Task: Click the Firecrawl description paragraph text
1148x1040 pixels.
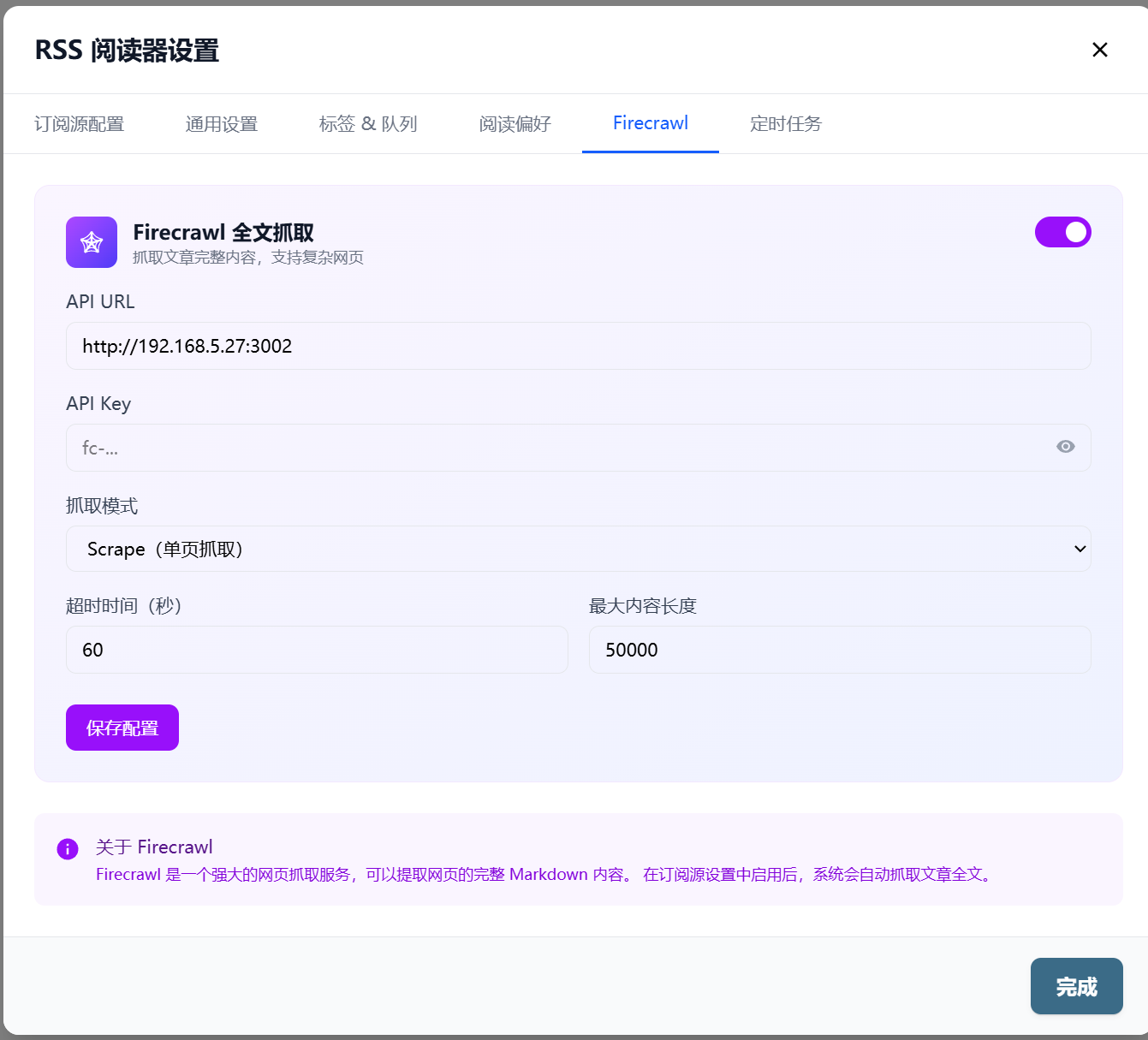Action: coord(545,874)
